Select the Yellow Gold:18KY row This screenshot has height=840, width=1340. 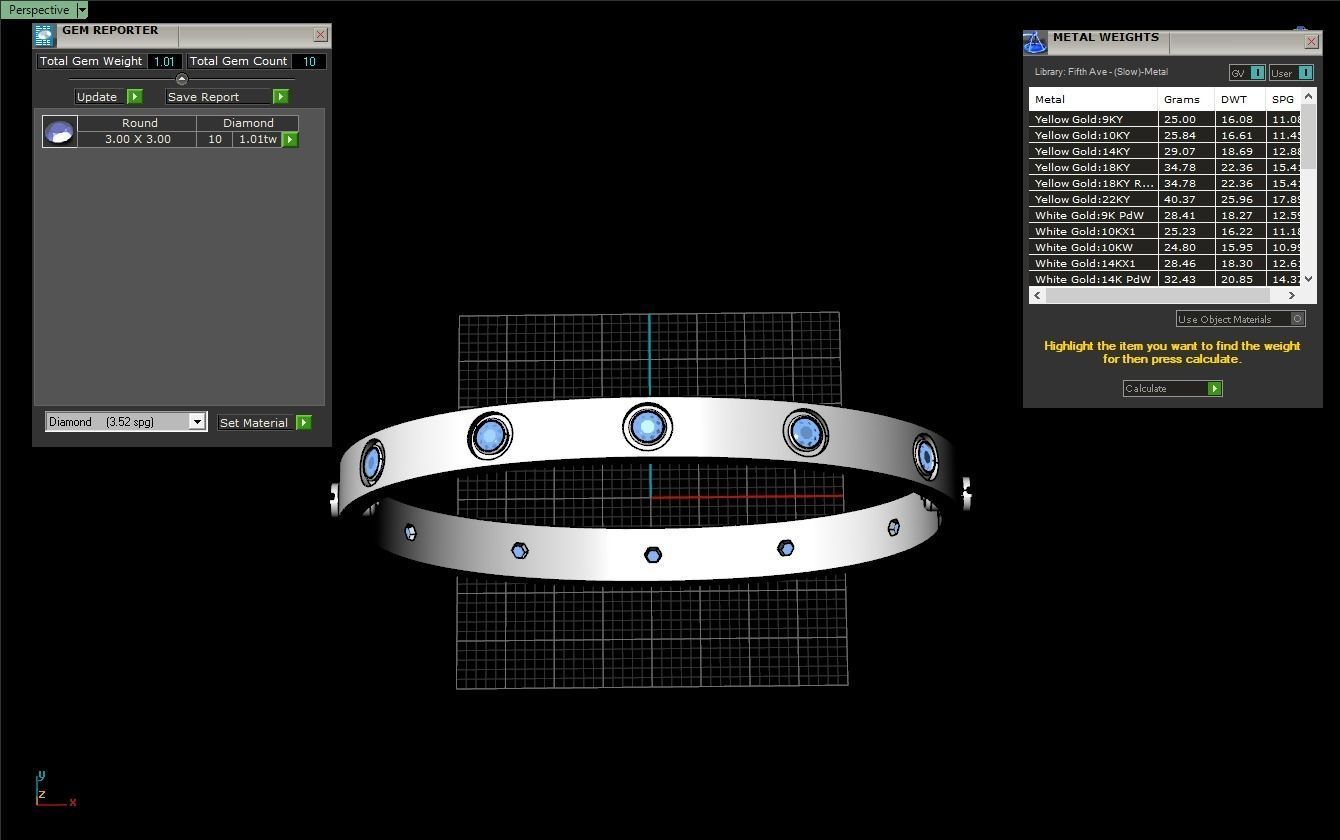tap(1165, 167)
